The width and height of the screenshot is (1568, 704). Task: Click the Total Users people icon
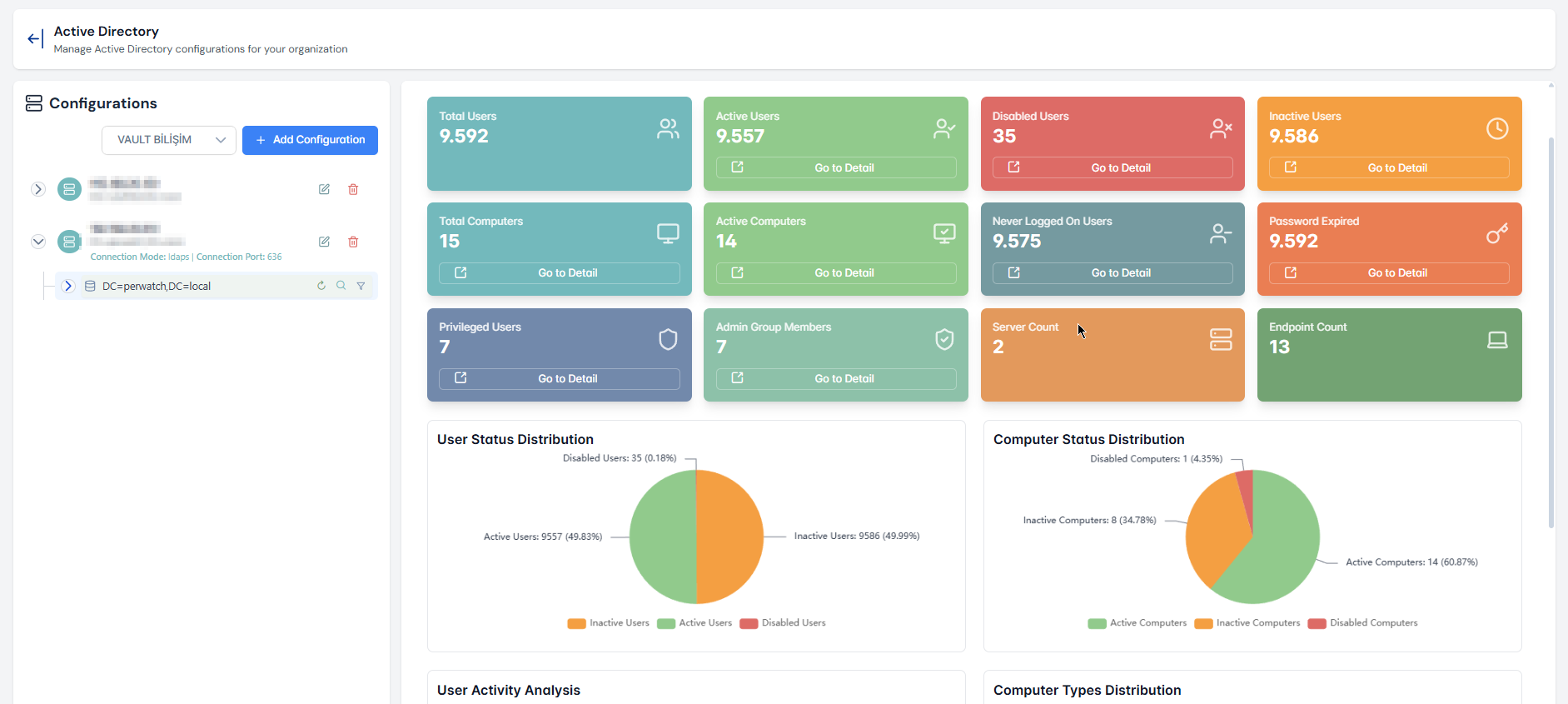pyautogui.click(x=668, y=128)
